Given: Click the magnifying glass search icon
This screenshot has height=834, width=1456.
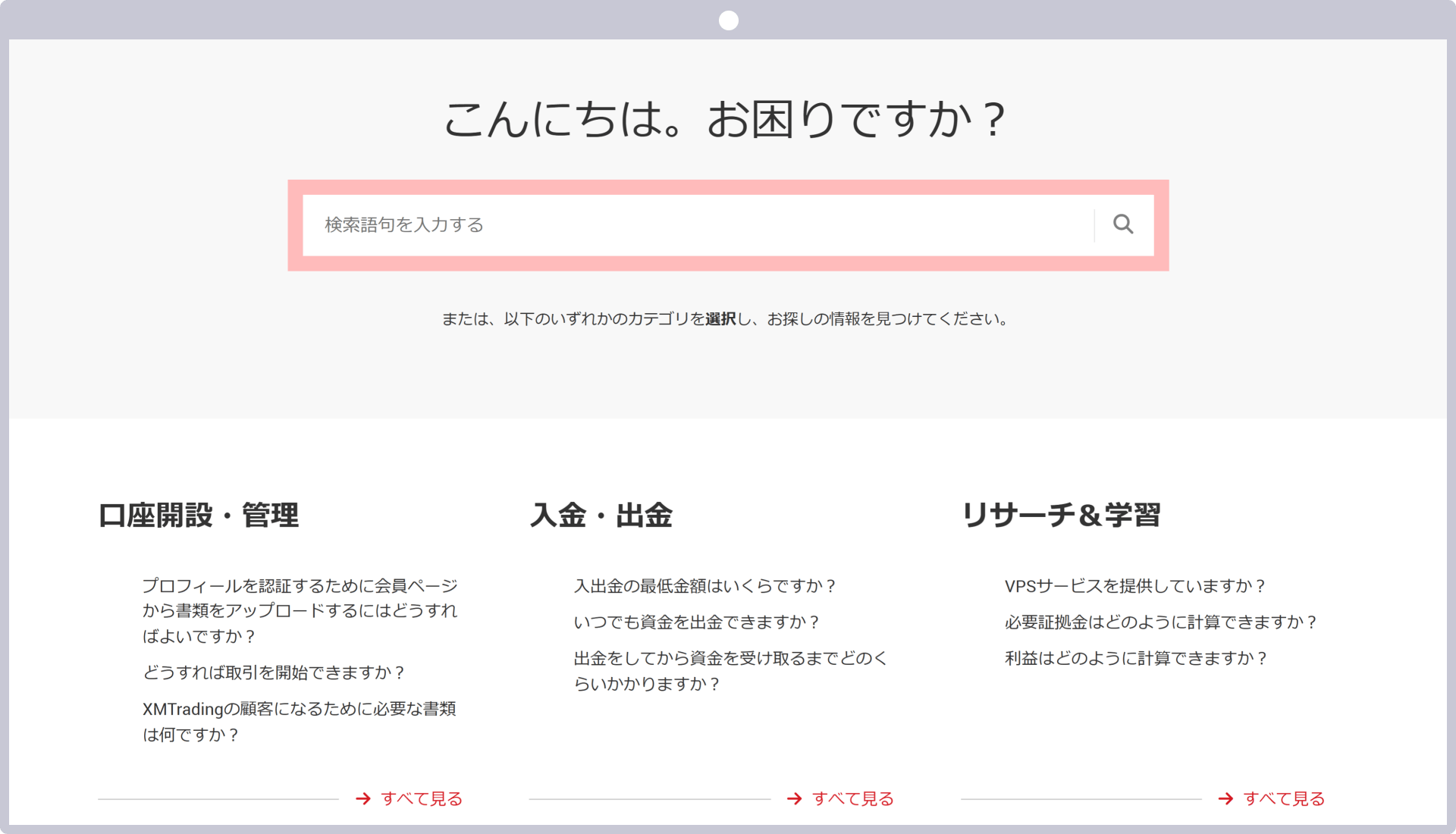Looking at the screenshot, I should click(1122, 224).
